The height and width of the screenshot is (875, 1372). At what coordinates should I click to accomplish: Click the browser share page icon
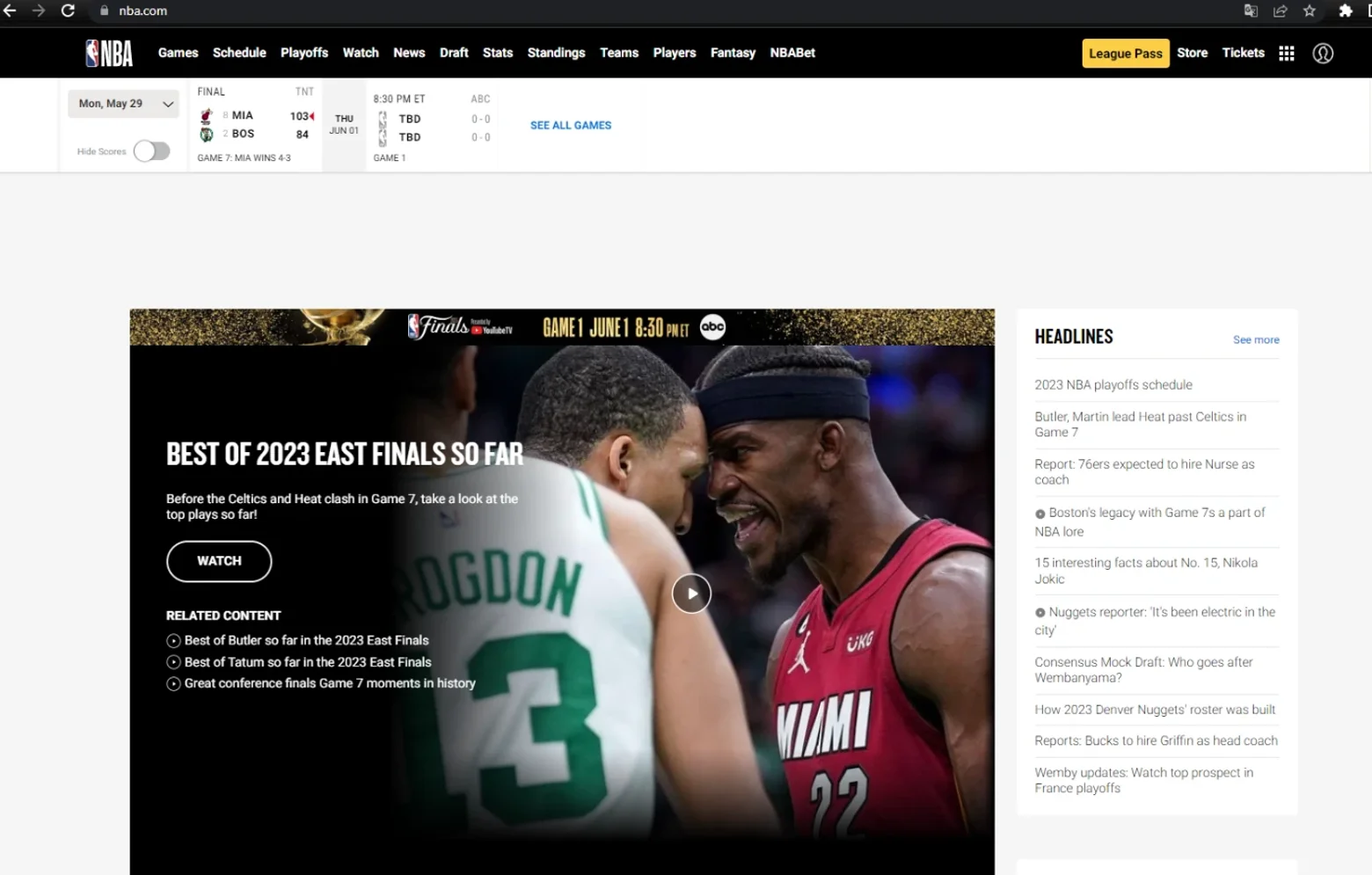(x=1281, y=11)
